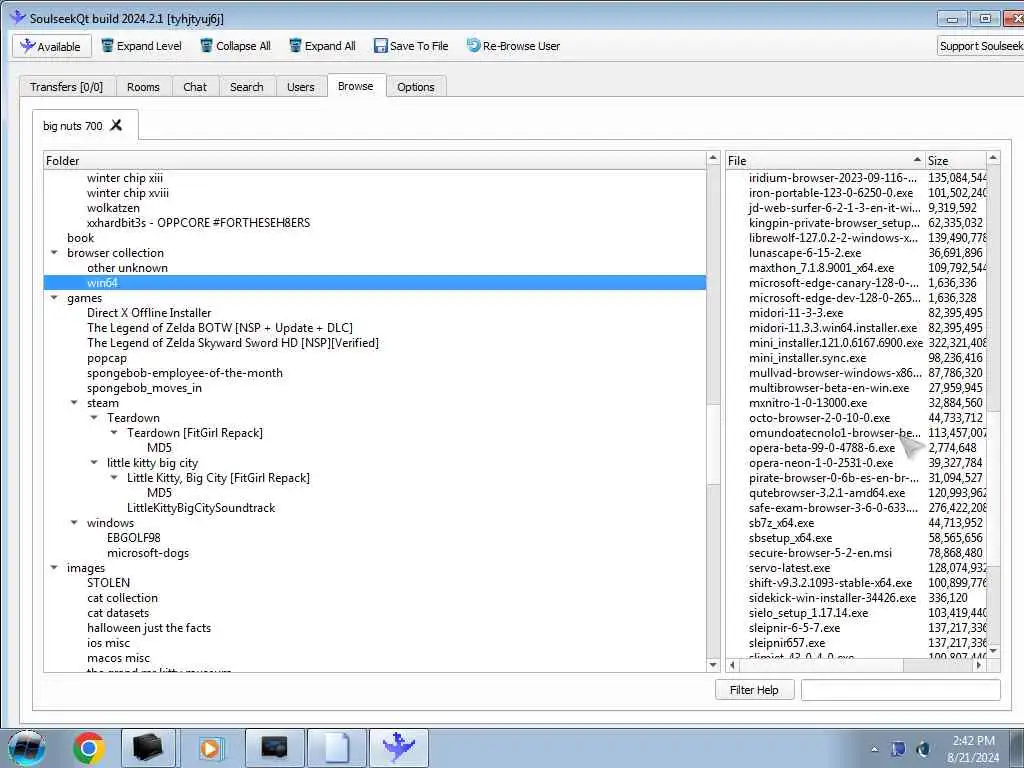The height and width of the screenshot is (768, 1024).
Task: Switch to the Rooms tab
Action: (x=143, y=87)
